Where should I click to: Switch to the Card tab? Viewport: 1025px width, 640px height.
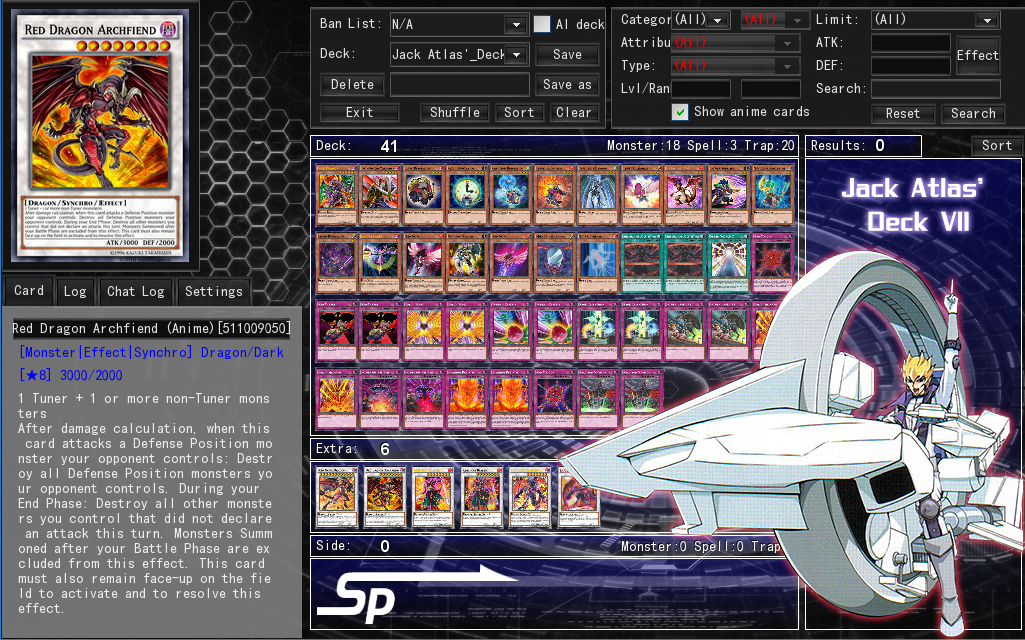[29, 291]
